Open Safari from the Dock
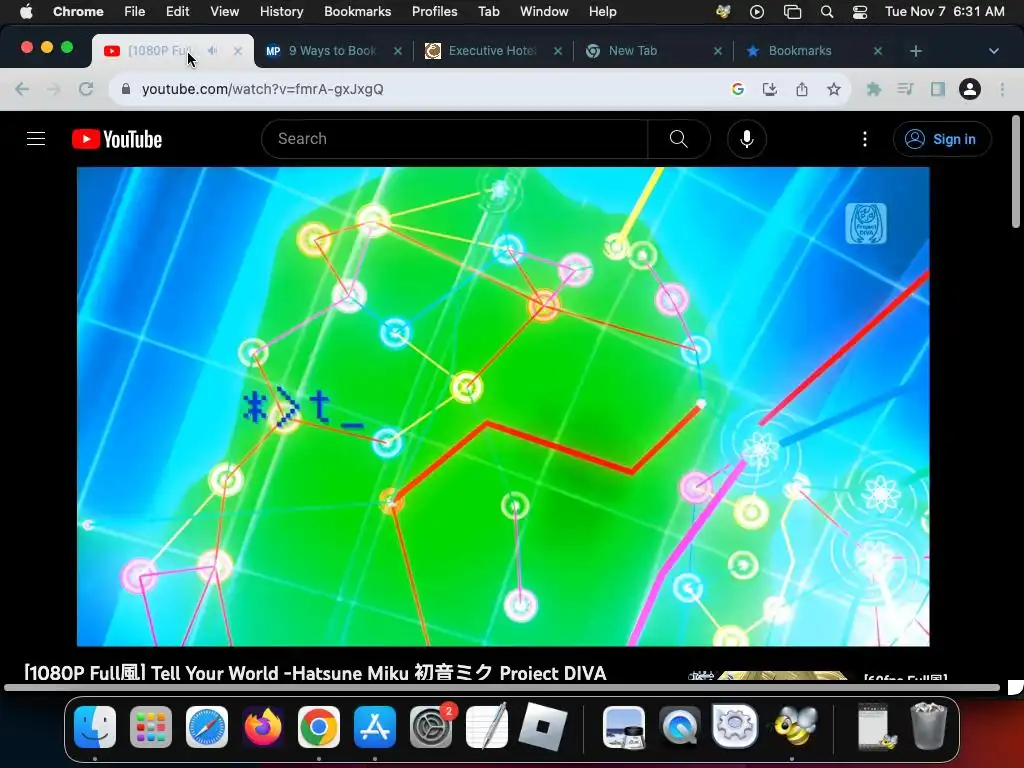Viewport: 1024px width, 768px height. pos(207,726)
